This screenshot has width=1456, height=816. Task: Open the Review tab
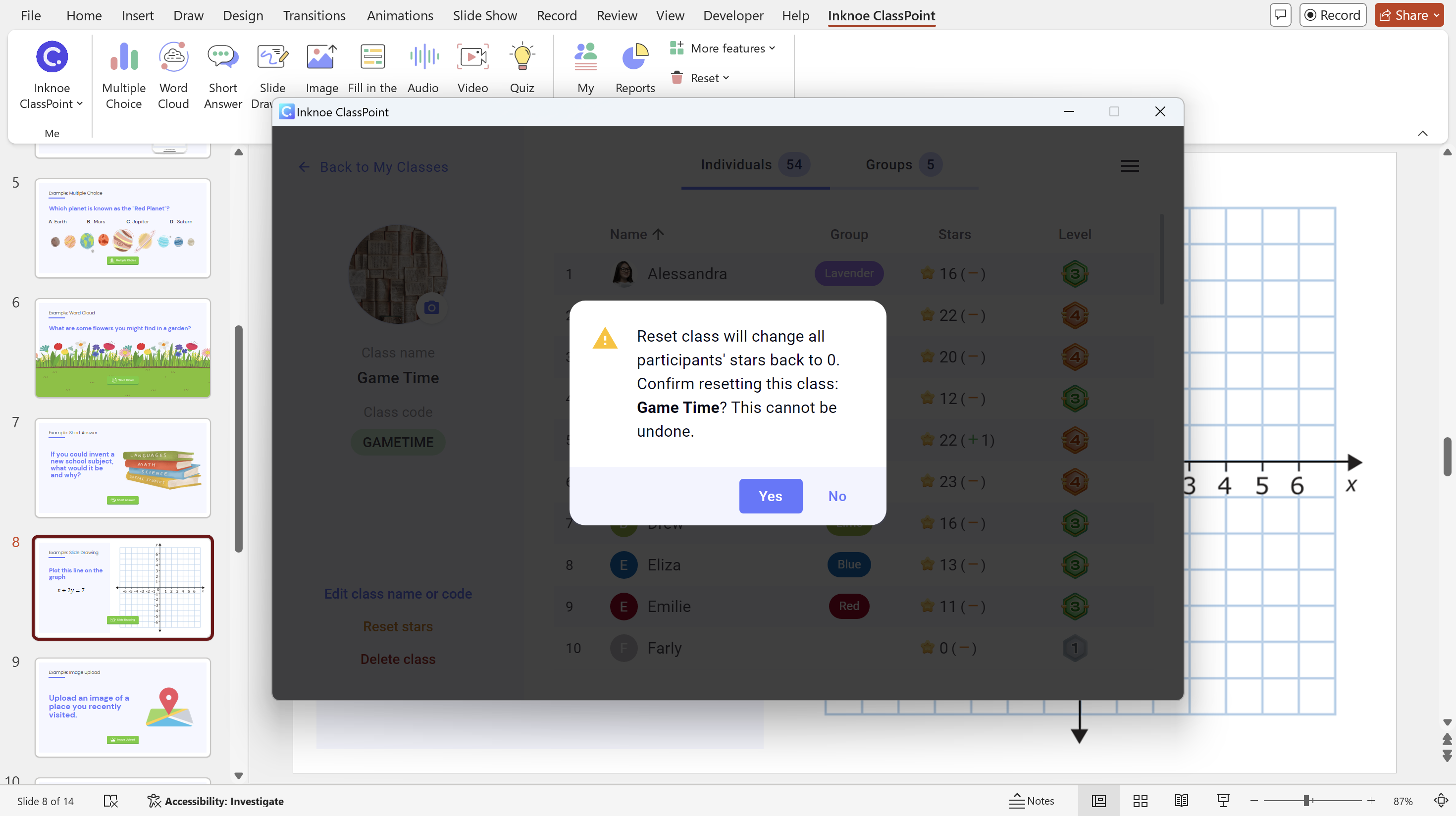(x=617, y=15)
